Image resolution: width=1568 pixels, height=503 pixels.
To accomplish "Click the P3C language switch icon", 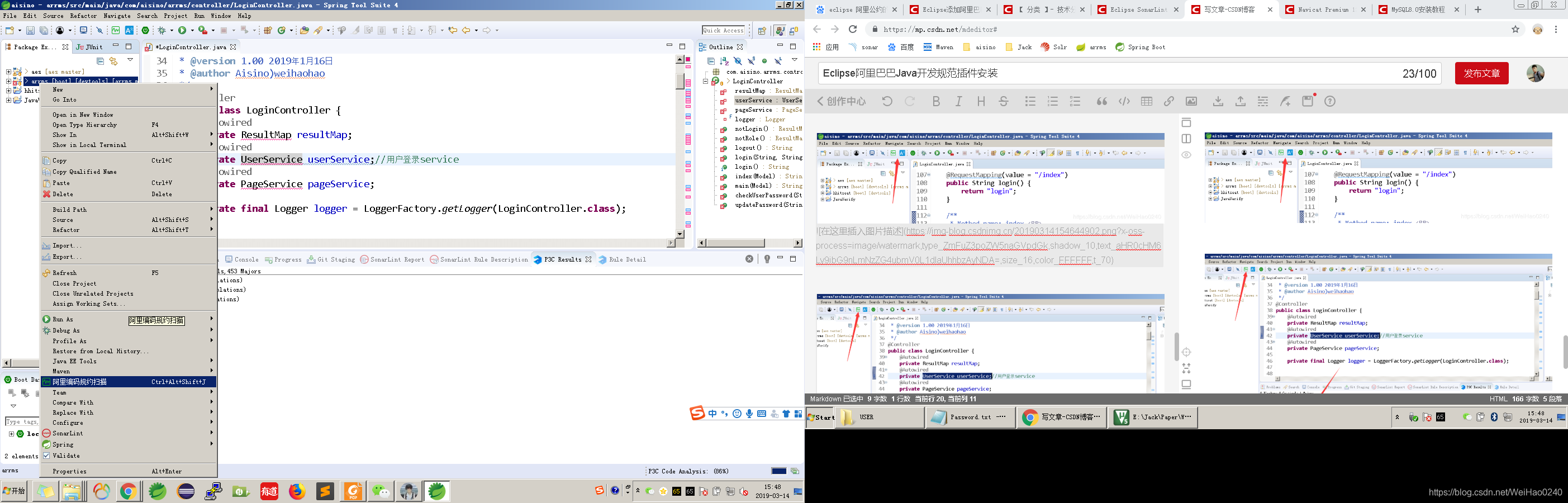I will pyautogui.click(x=129, y=30).
